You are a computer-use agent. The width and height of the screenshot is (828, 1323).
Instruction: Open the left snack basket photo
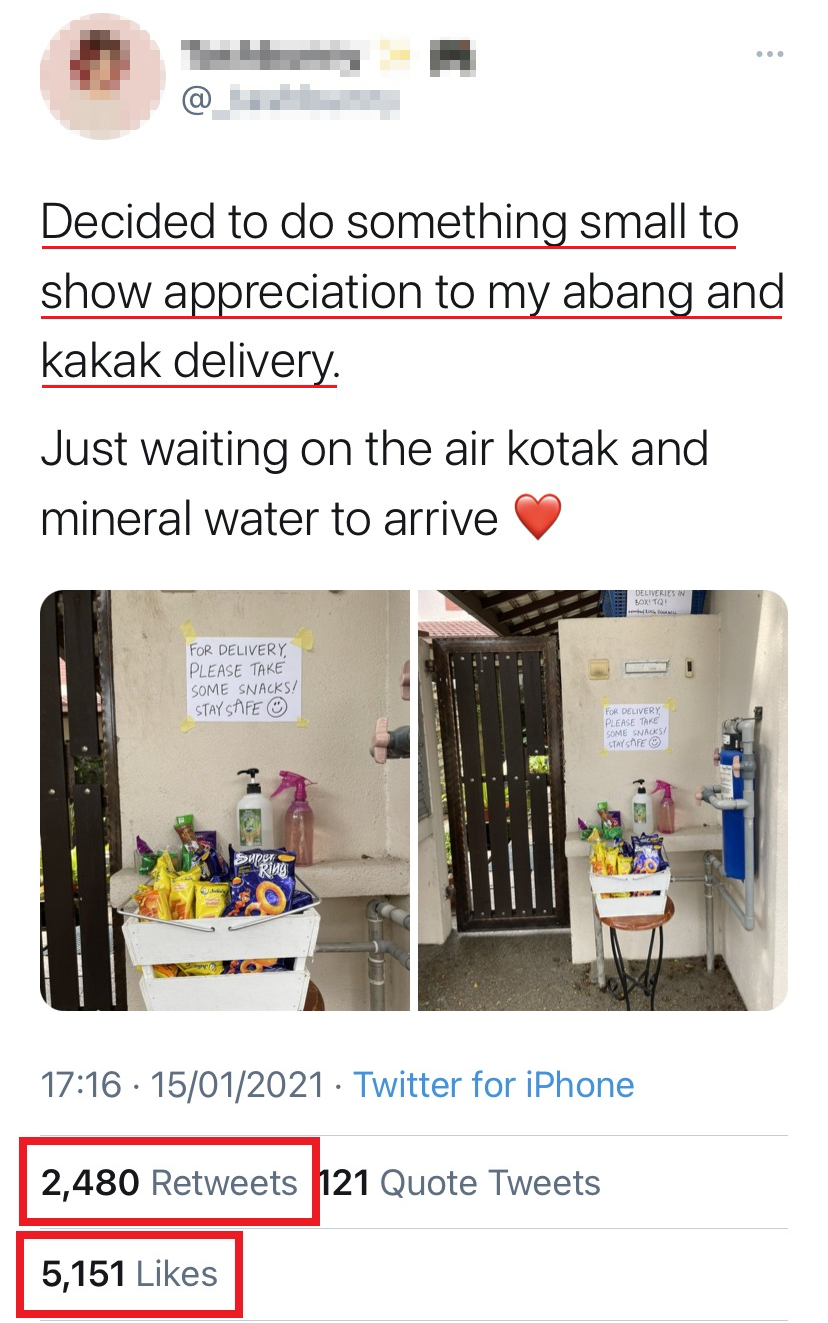[x=225, y=800]
